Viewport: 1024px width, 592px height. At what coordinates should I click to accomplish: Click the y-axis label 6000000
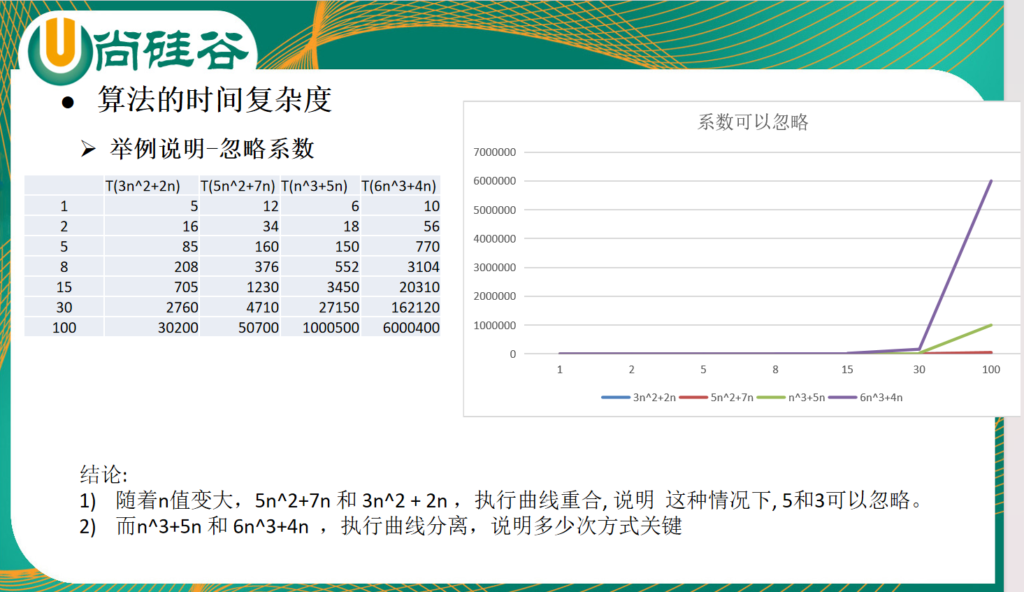494,181
